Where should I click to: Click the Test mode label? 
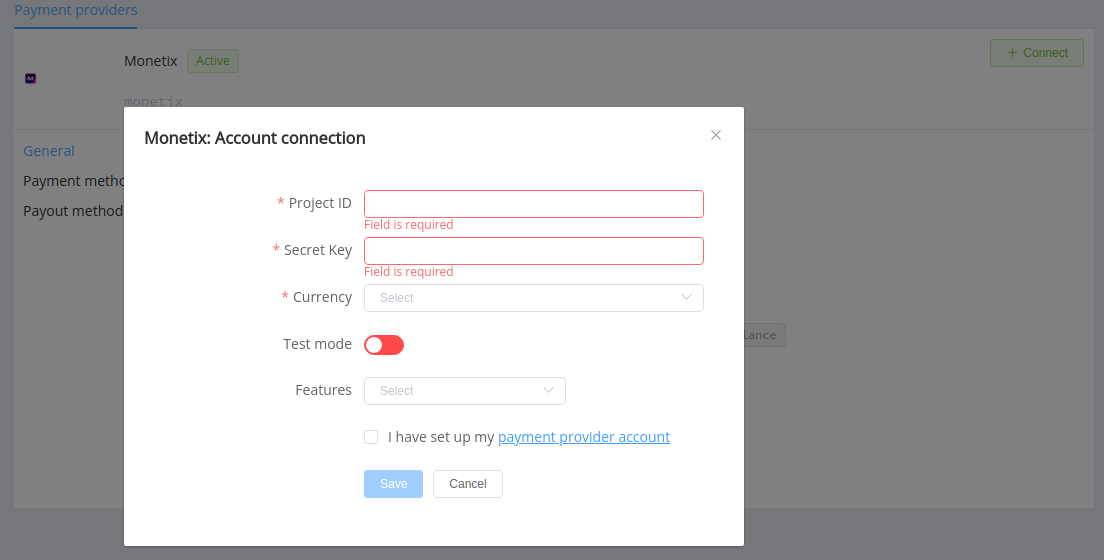coord(318,344)
